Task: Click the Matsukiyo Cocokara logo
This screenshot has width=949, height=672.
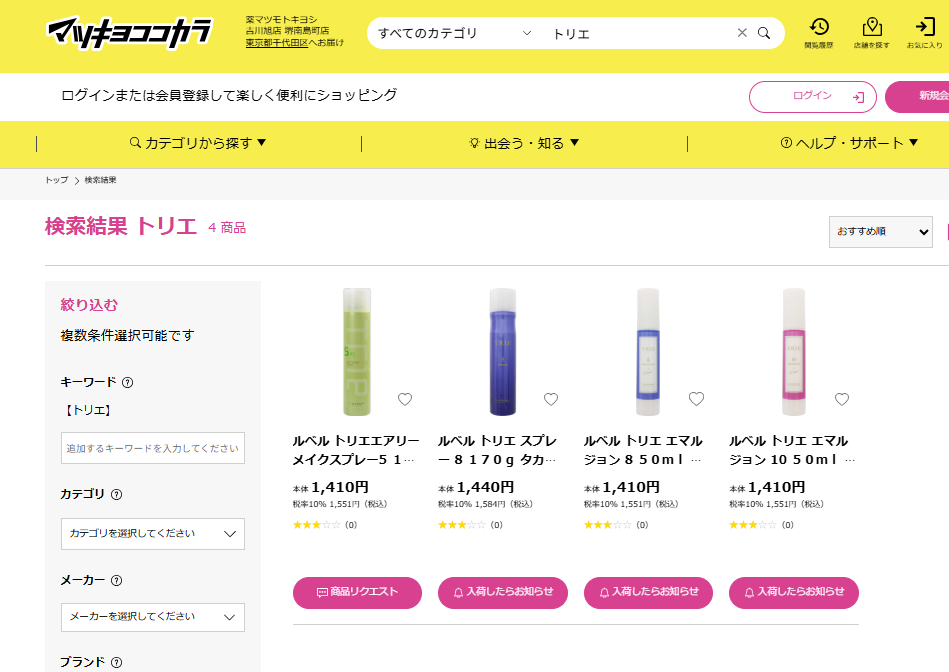Action: [130, 33]
